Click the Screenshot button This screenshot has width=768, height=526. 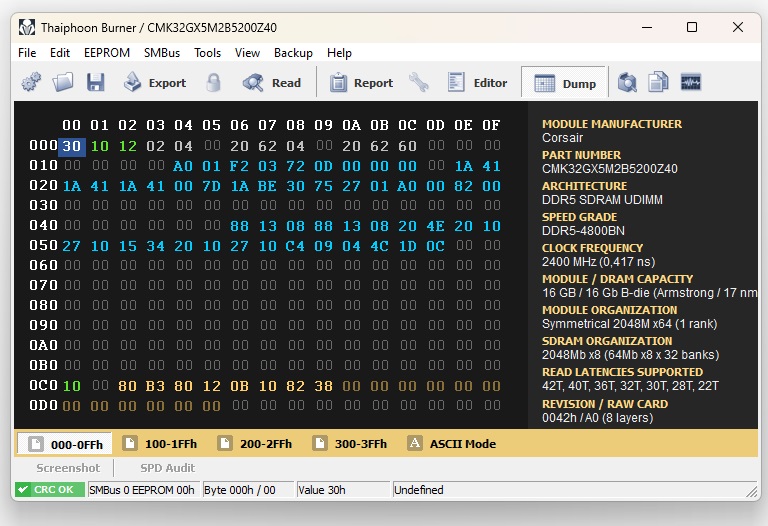pyautogui.click(x=68, y=468)
